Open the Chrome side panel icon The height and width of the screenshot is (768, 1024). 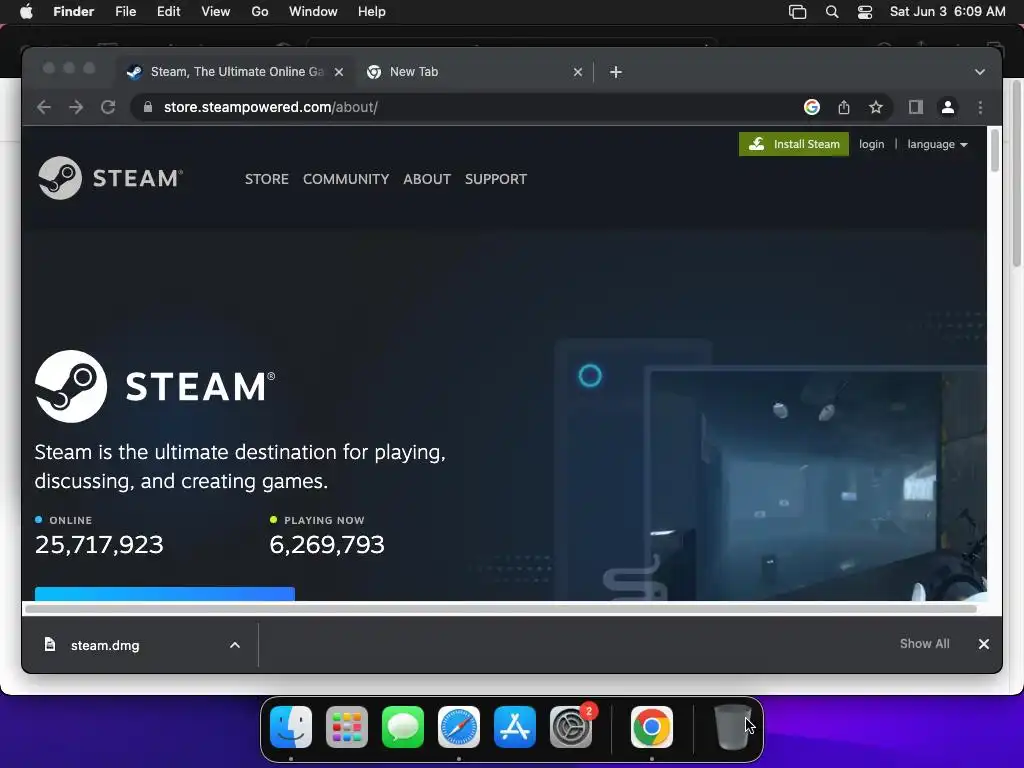(916, 107)
